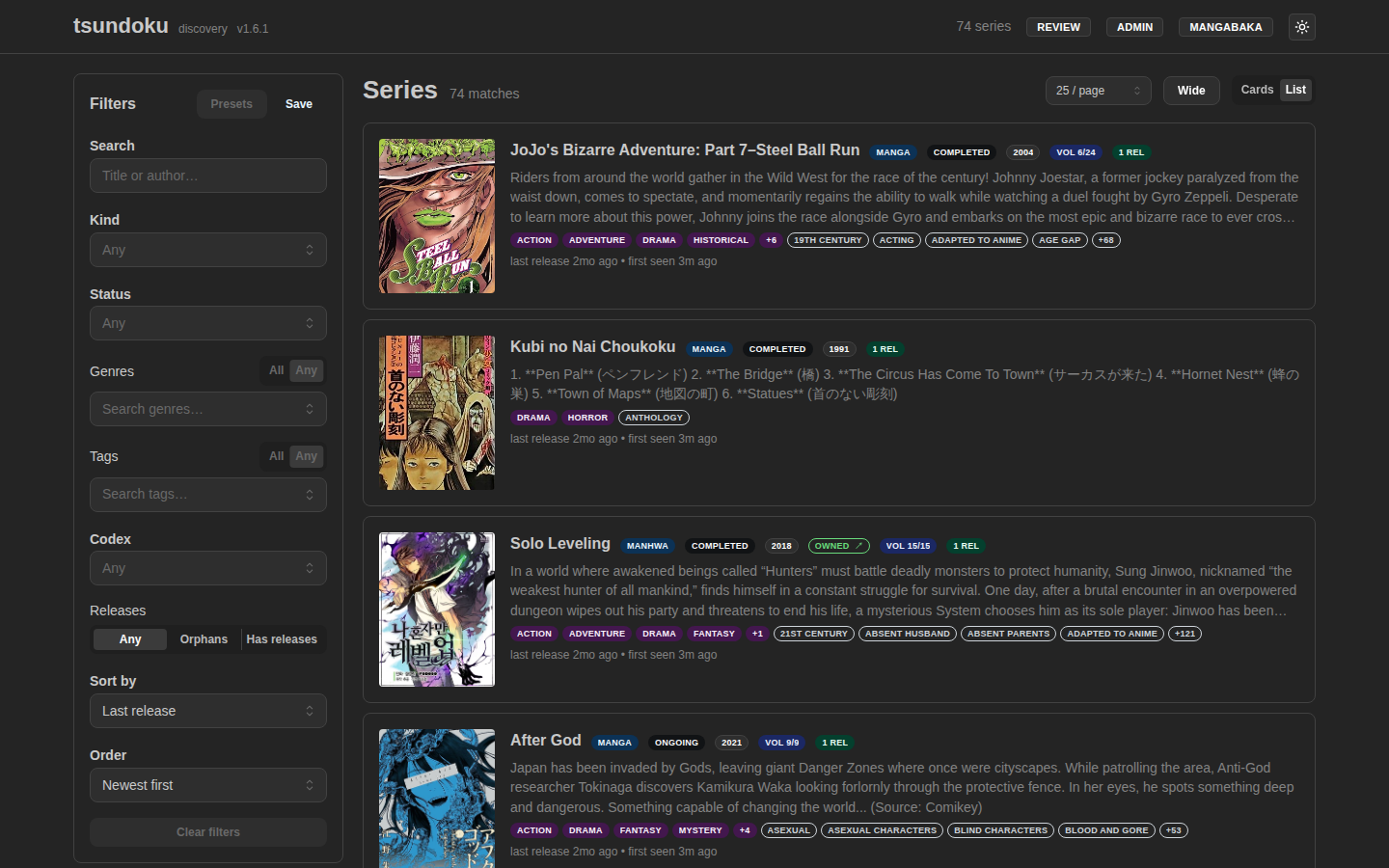Open JoJo's Bizarre Adventure Steel Ball Run title
This screenshot has height=868, width=1389.
[x=685, y=149]
